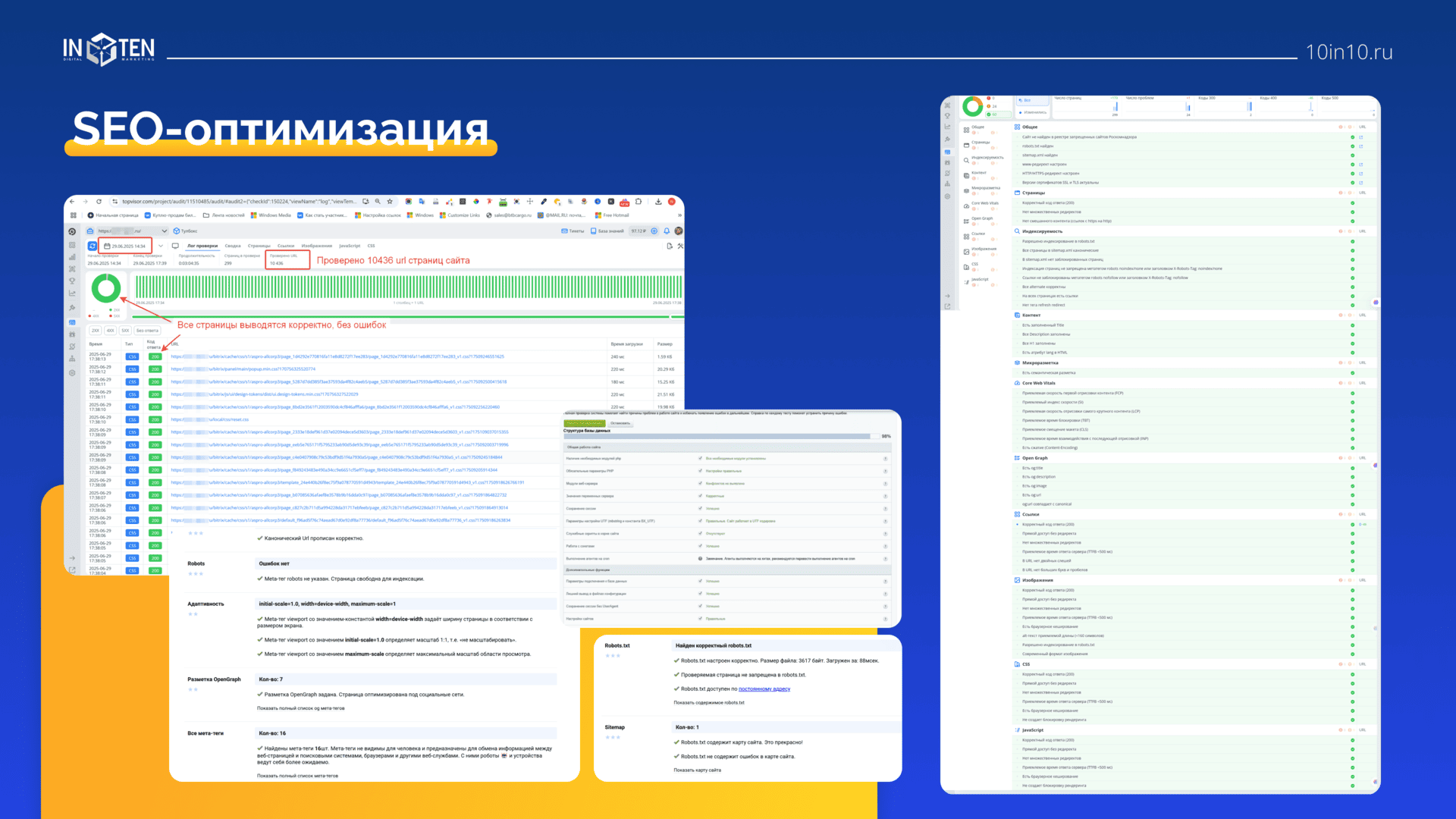Open the Изображения category in right sidebar

point(984,249)
